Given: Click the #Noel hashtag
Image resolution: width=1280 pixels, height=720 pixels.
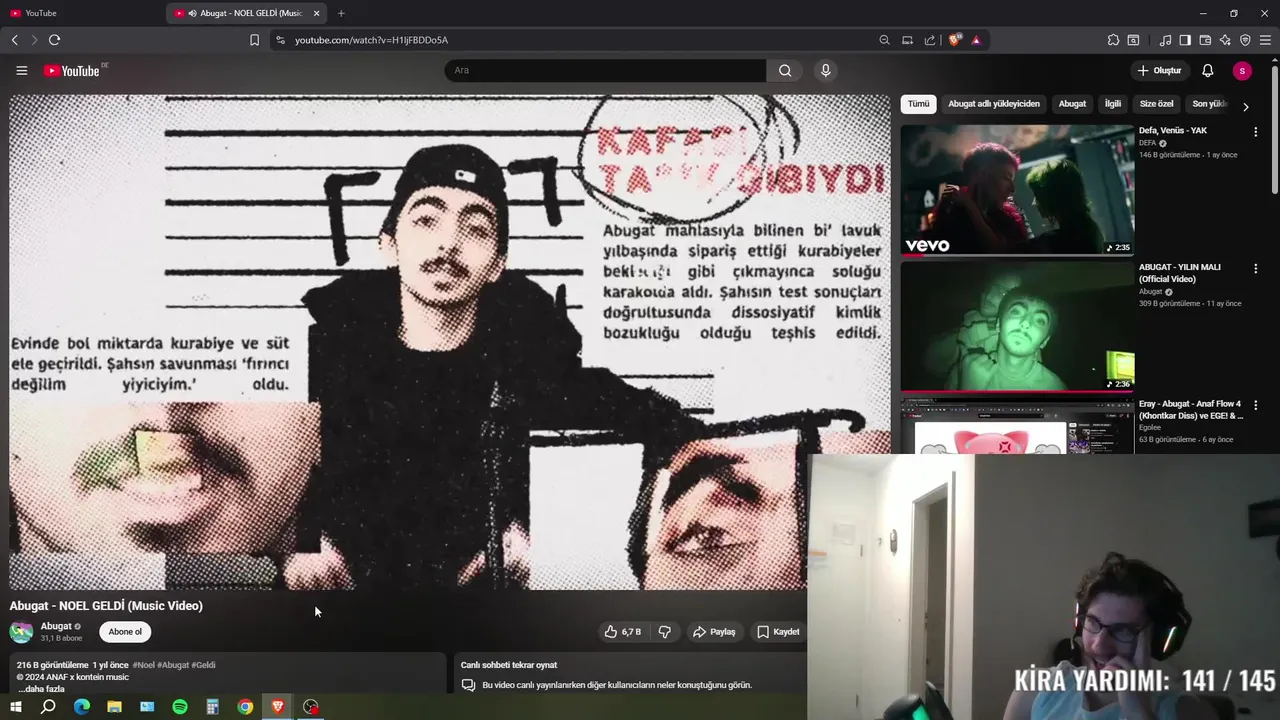Looking at the screenshot, I should click(x=144, y=665).
